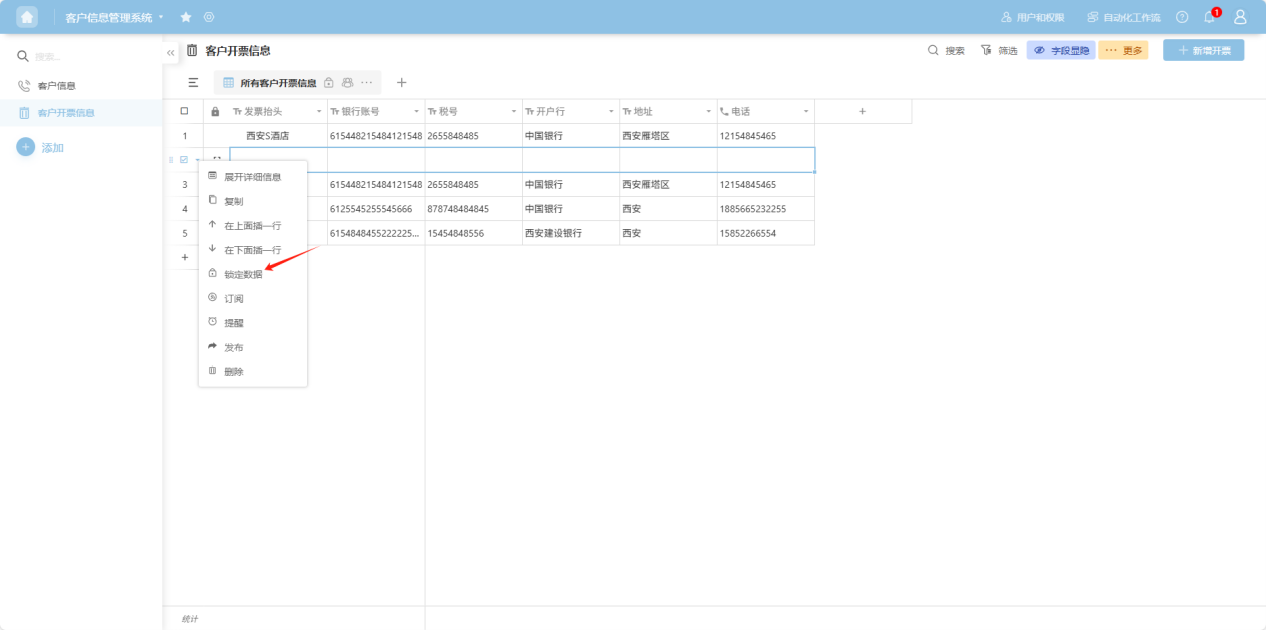Select 在上面插一行 in context menu
Screen dimensions: 1266x630
point(252,225)
